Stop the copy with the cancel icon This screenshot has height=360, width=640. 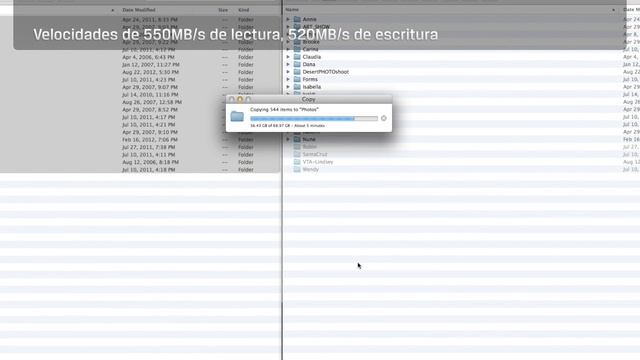click(x=384, y=118)
